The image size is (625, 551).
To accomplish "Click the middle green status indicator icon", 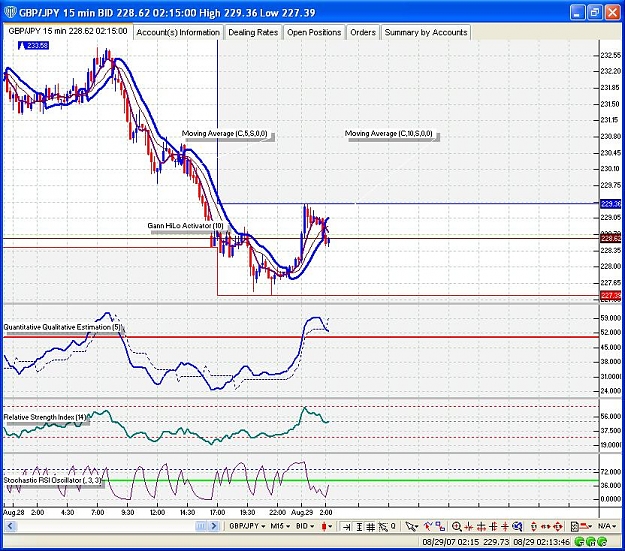I will pos(592,542).
